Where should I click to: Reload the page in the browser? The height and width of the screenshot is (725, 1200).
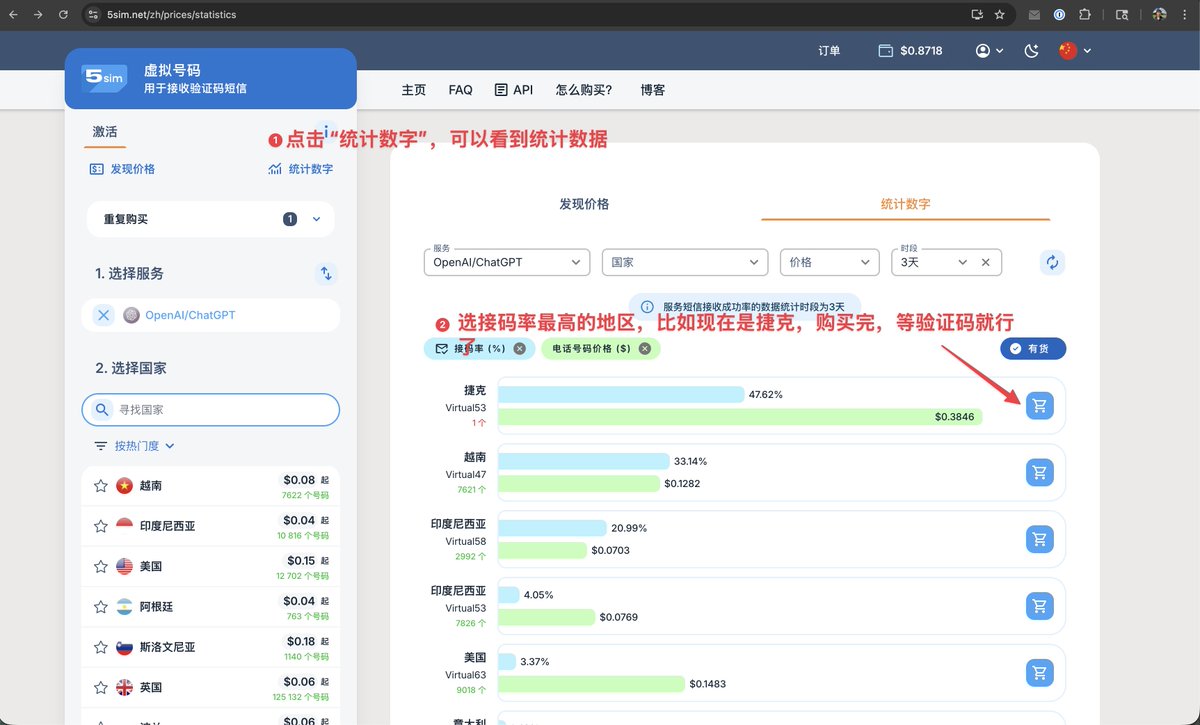63,15
